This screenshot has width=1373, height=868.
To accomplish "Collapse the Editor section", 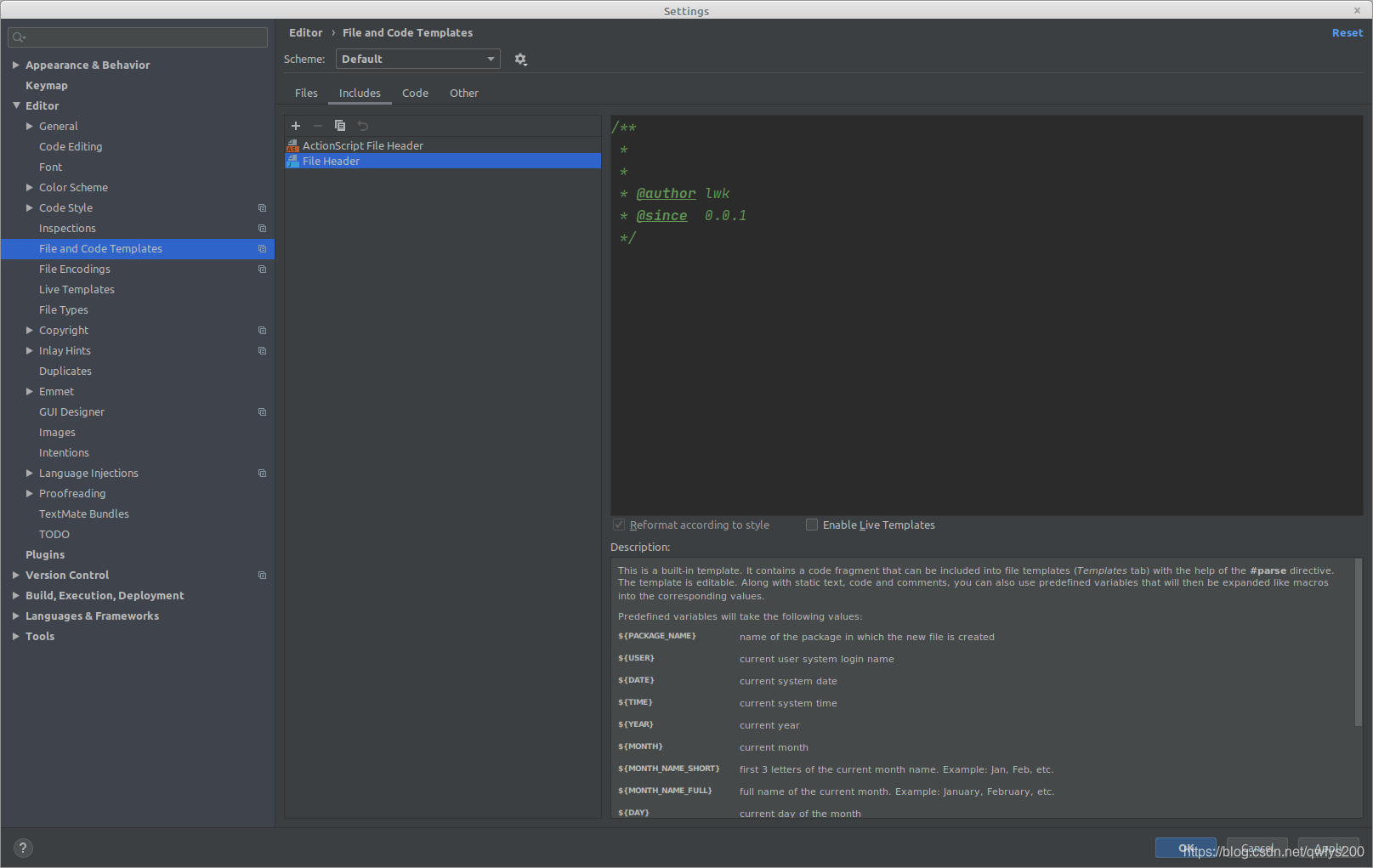I will tap(16, 105).
